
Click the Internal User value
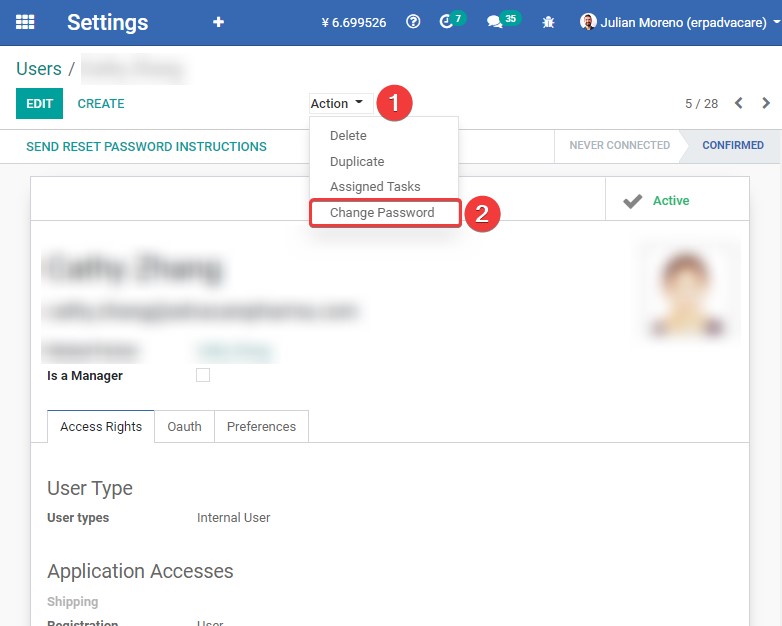[233, 518]
